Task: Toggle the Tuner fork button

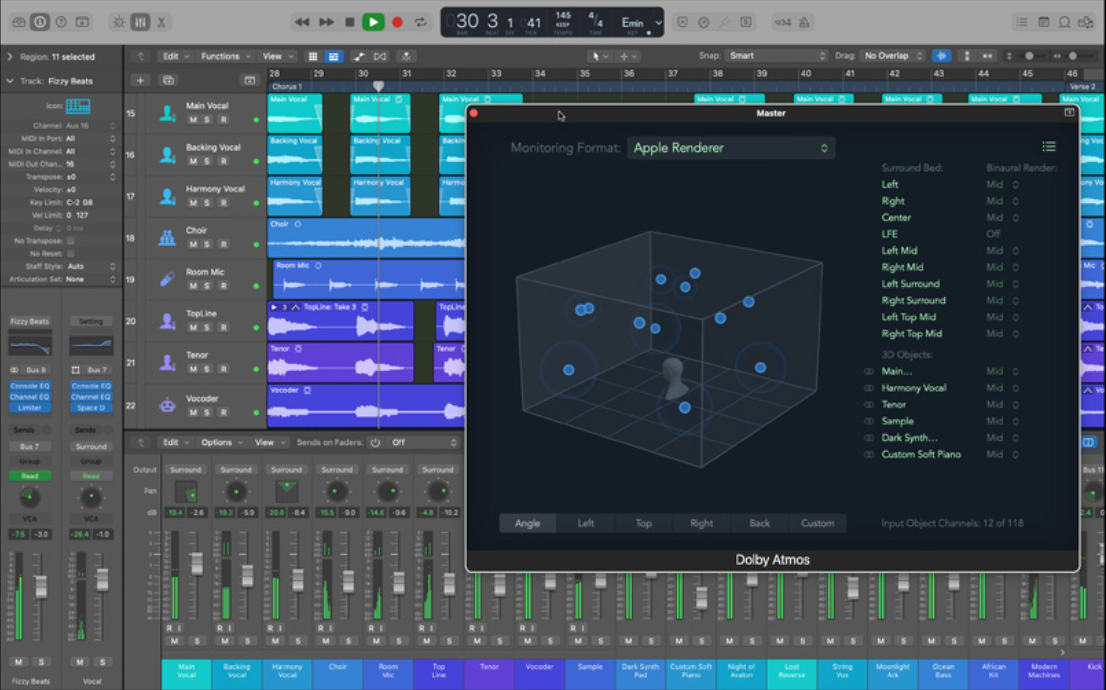Action: (724, 22)
